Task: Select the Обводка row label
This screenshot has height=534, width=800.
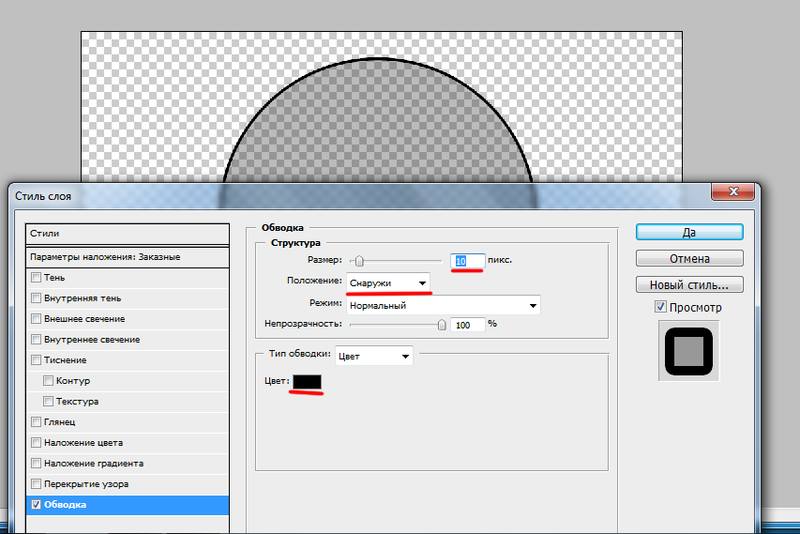Action: point(65,504)
